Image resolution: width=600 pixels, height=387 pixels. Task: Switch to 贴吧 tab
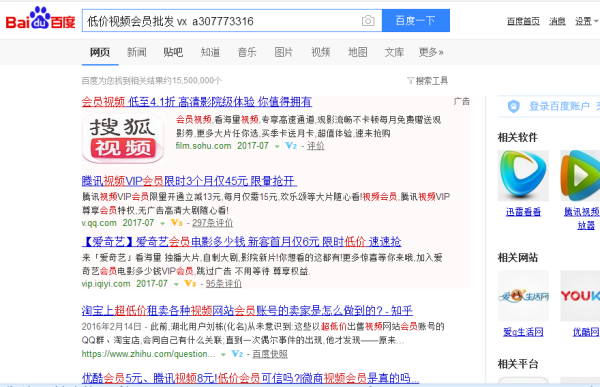tap(173, 52)
